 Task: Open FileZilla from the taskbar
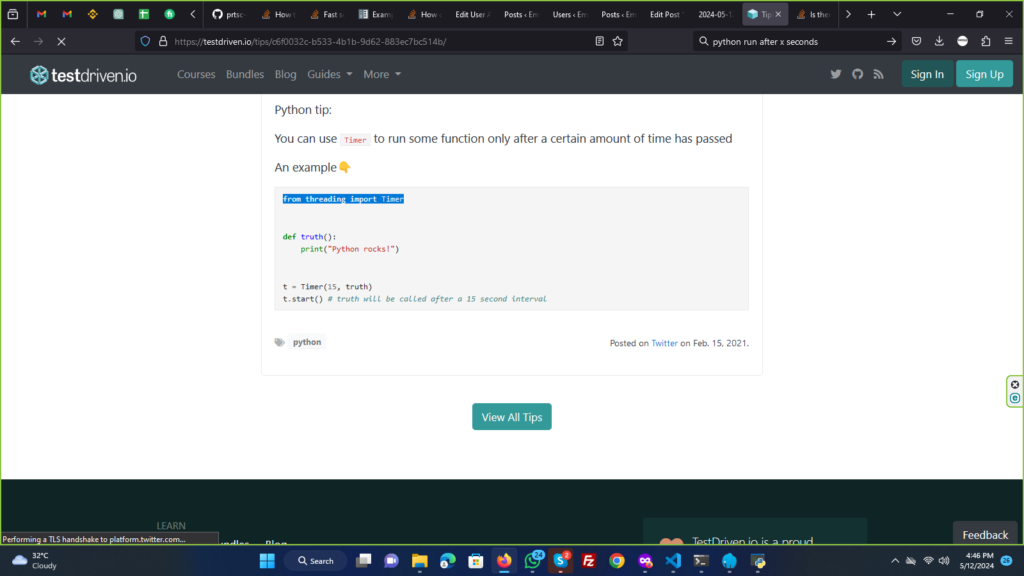[x=589, y=561]
